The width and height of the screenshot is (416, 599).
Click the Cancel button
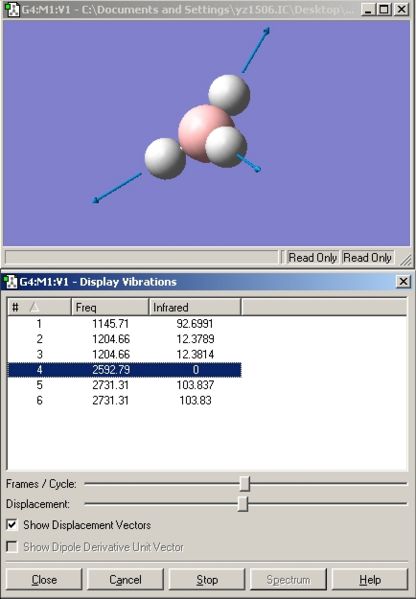[x=125, y=580]
